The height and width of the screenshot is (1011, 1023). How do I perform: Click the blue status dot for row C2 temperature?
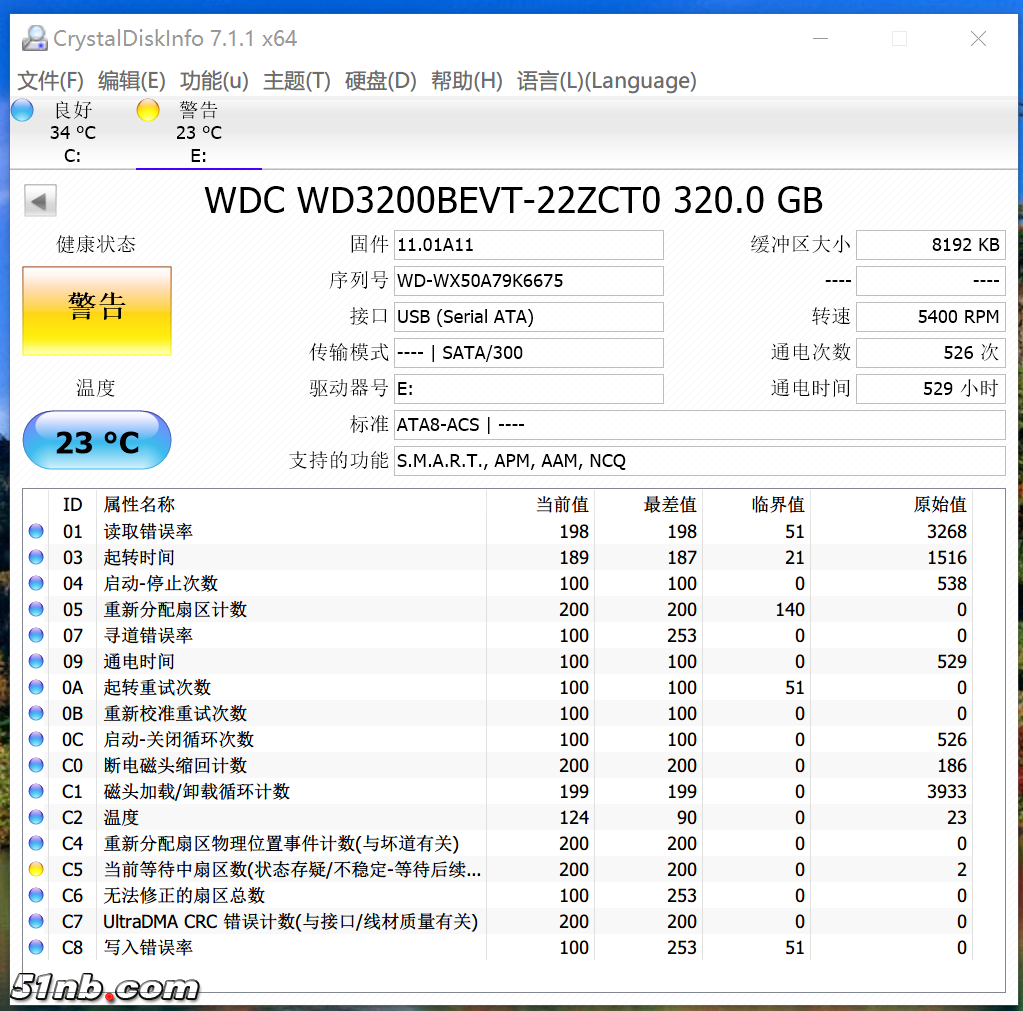tap(36, 818)
